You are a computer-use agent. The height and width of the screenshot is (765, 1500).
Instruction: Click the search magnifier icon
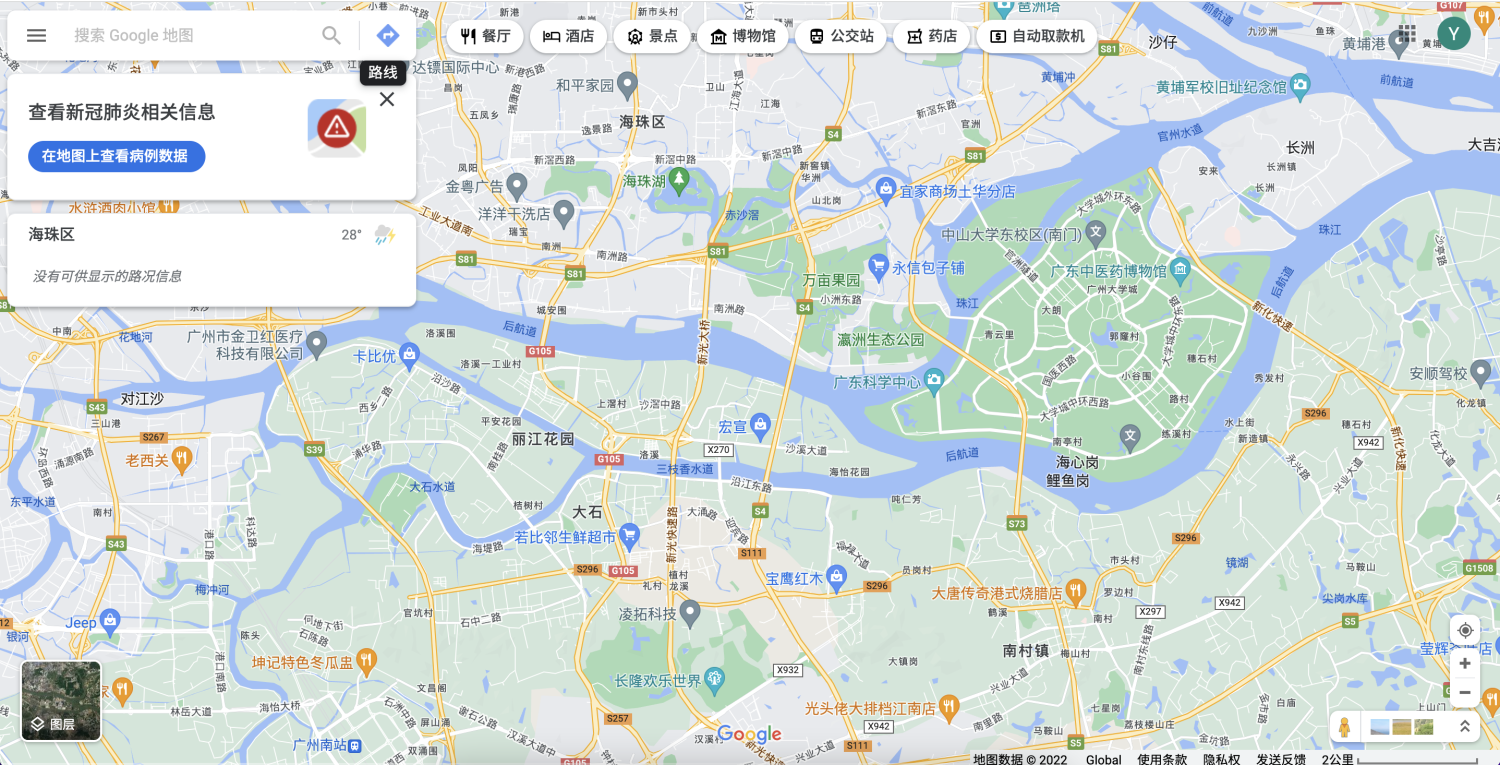331,35
